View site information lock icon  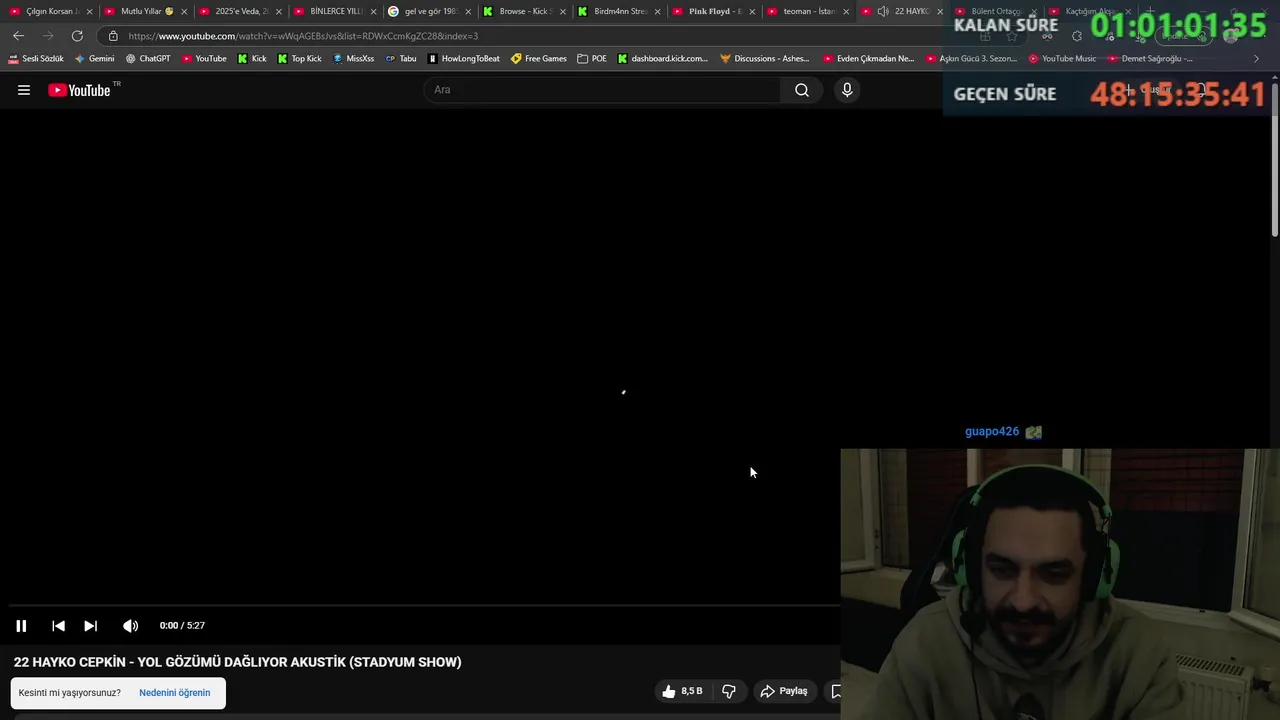click(113, 36)
